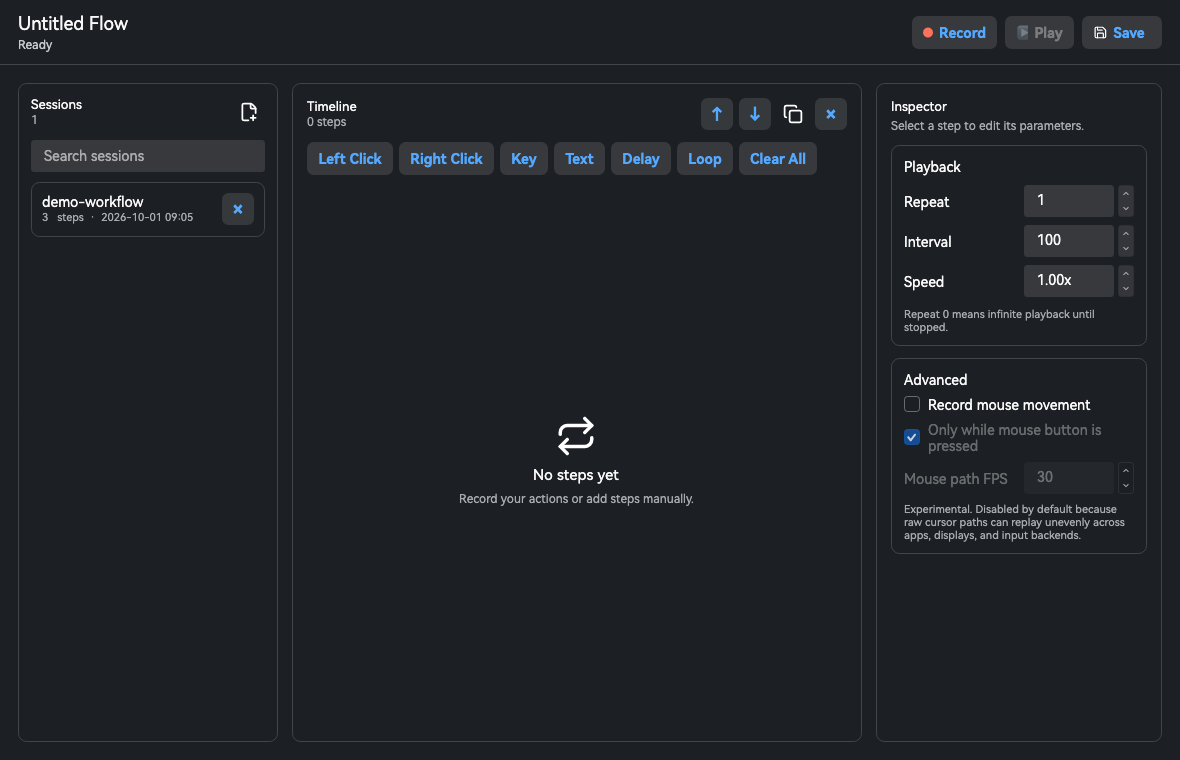Increase the Speed with the up arrow
Image resolution: width=1180 pixels, height=760 pixels.
pyautogui.click(x=1126, y=273)
